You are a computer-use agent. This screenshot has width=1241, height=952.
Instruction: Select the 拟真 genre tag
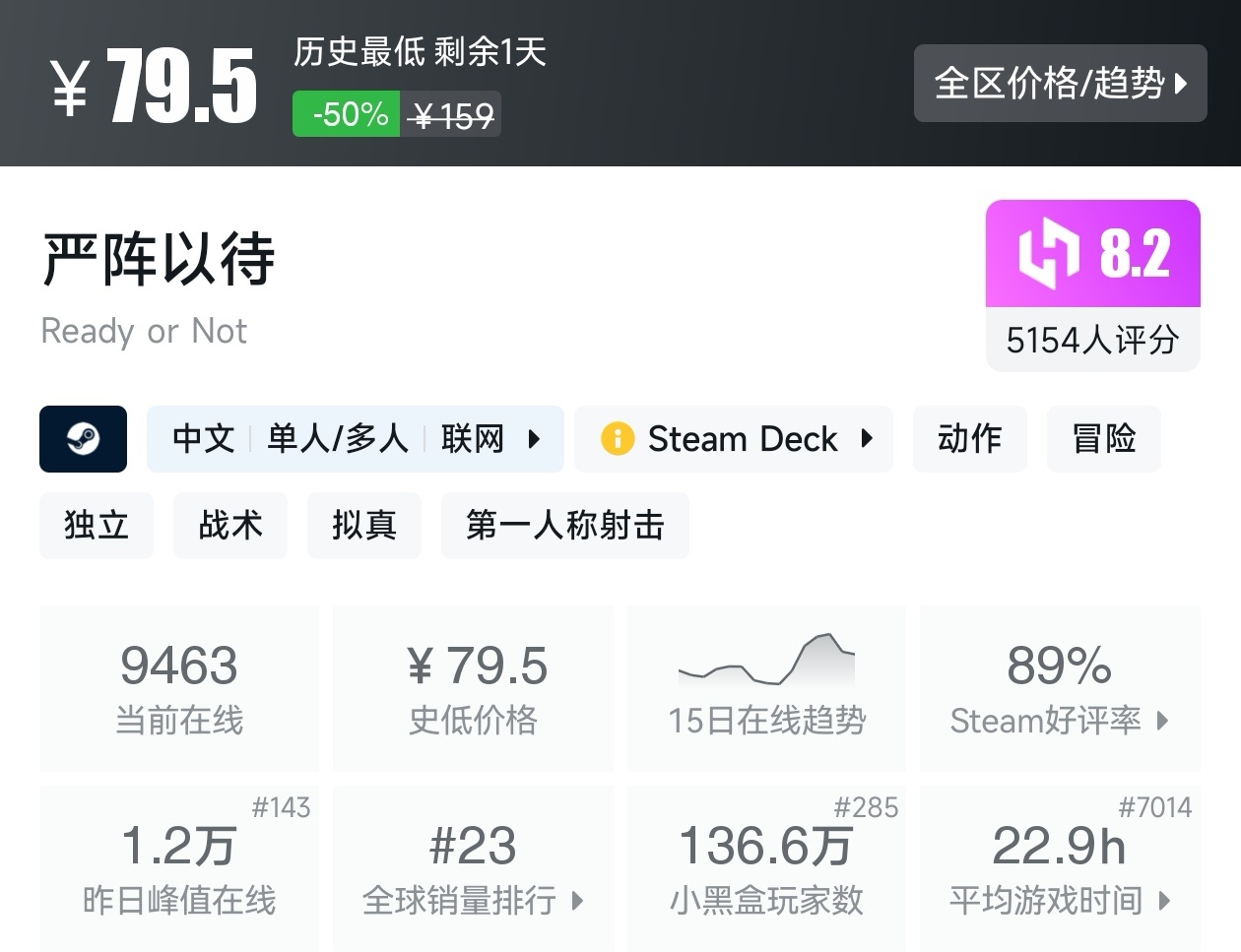tap(364, 525)
